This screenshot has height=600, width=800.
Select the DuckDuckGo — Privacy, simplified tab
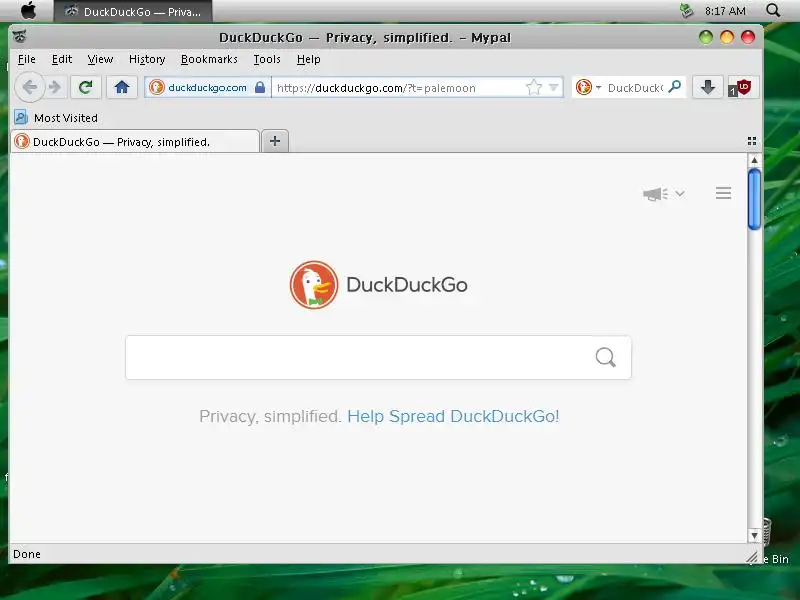pos(136,142)
